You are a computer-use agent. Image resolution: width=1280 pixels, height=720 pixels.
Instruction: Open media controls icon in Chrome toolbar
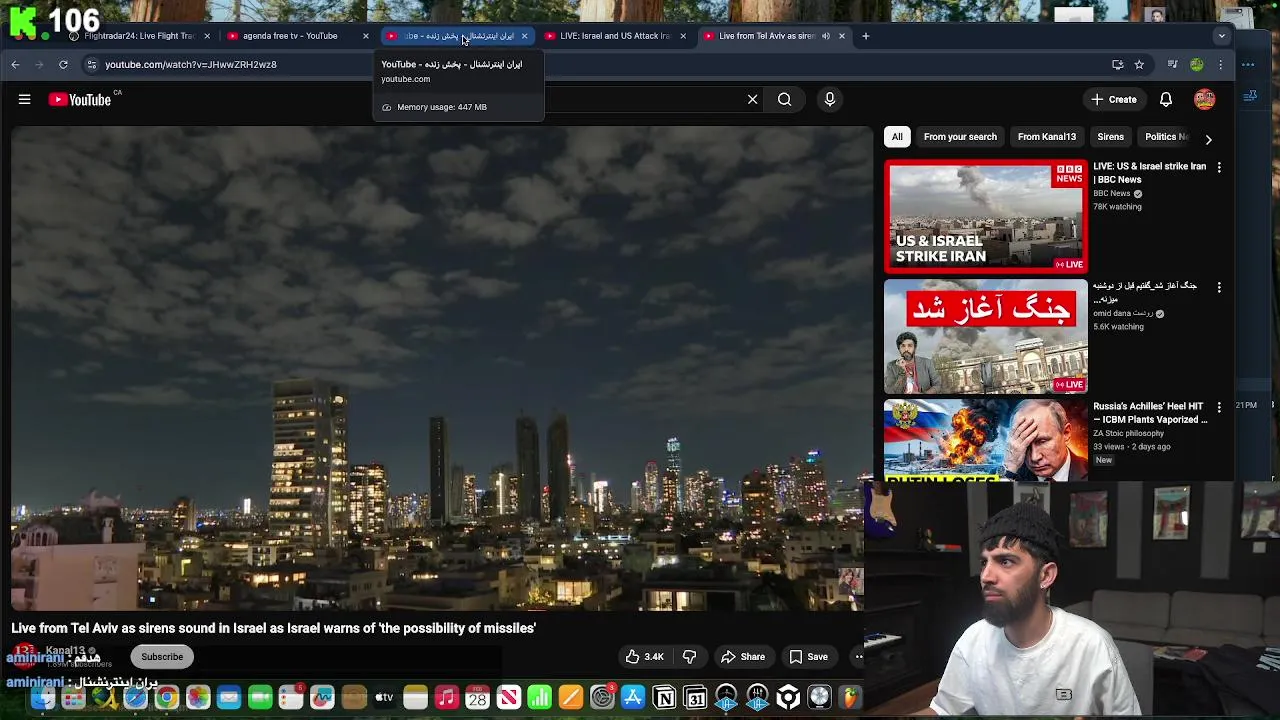click(1172, 64)
